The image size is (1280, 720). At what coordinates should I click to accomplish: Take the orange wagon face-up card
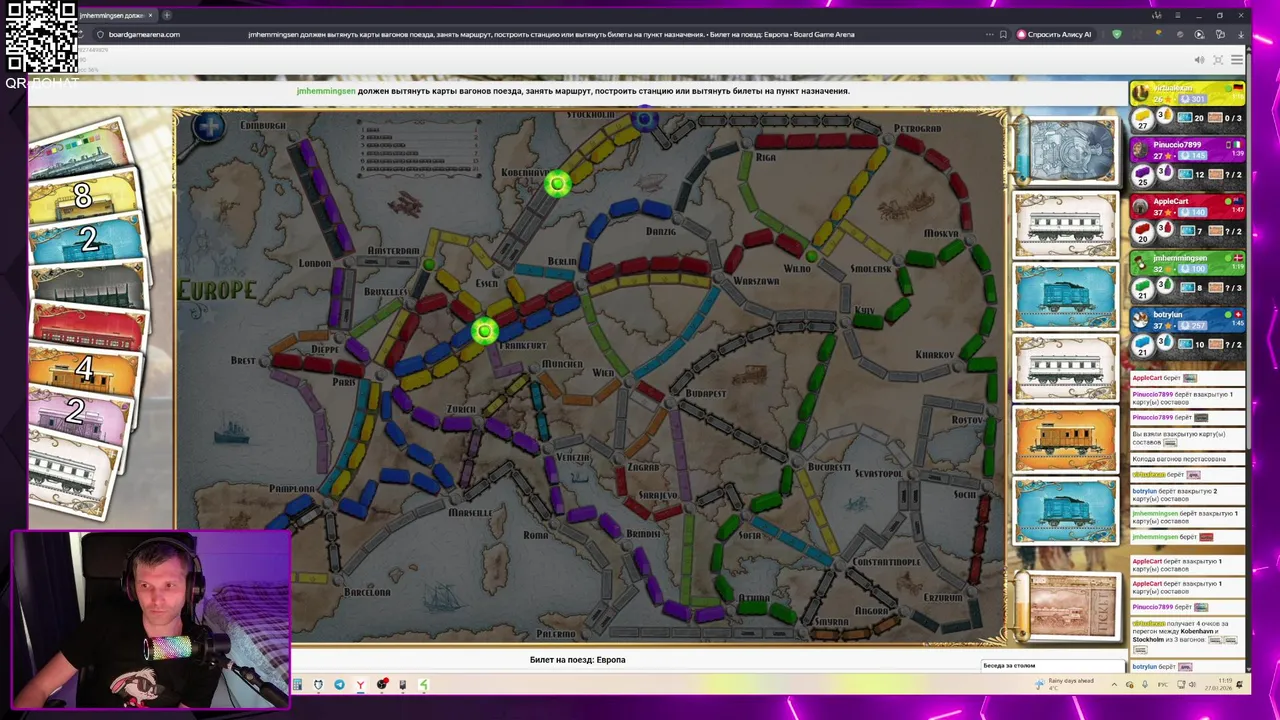(x=1066, y=439)
